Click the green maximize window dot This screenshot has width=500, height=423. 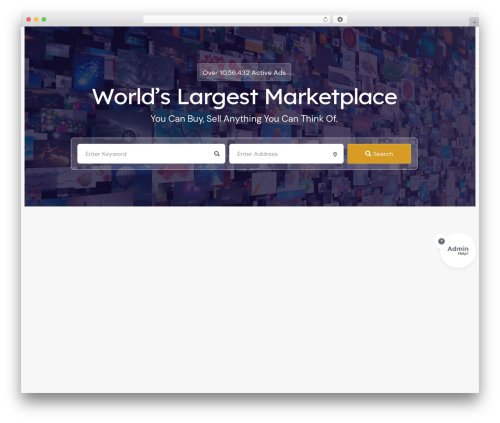pyautogui.click(x=44, y=19)
